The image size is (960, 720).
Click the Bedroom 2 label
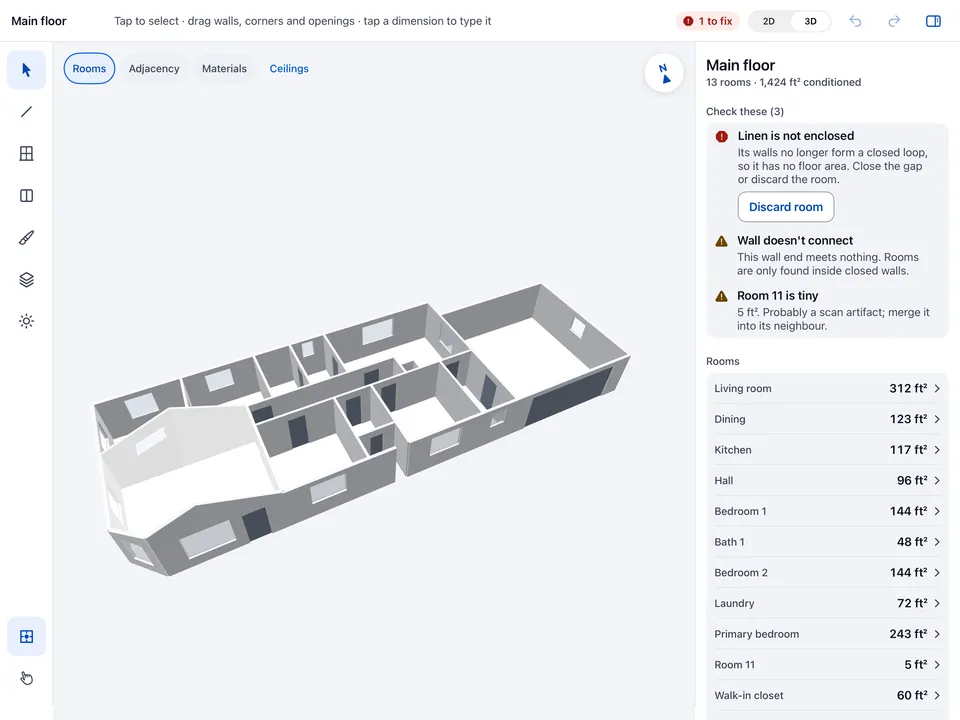pyautogui.click(x=741, y=572)
